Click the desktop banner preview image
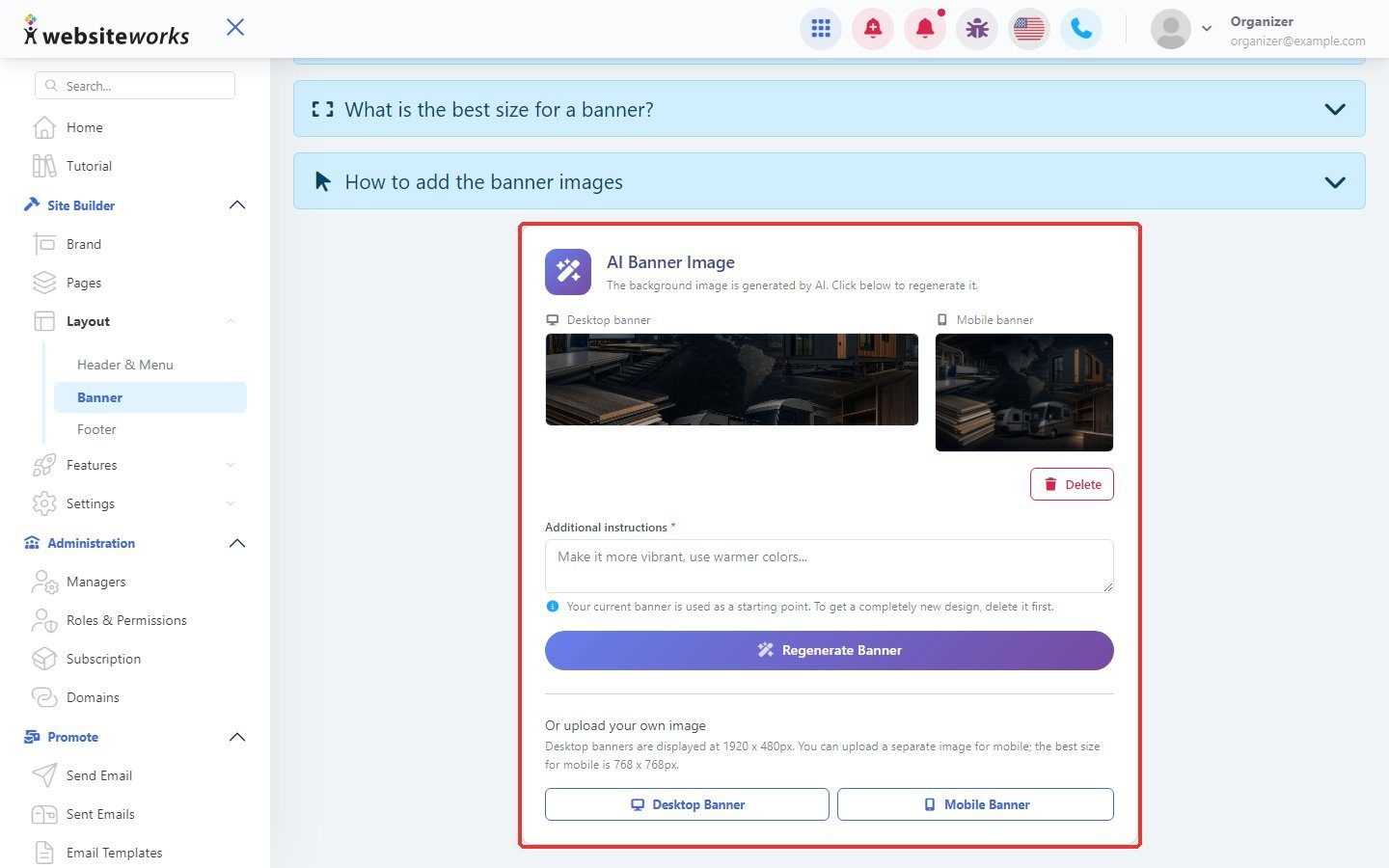Screen dimensions: 1389x868 coord(732,379)
